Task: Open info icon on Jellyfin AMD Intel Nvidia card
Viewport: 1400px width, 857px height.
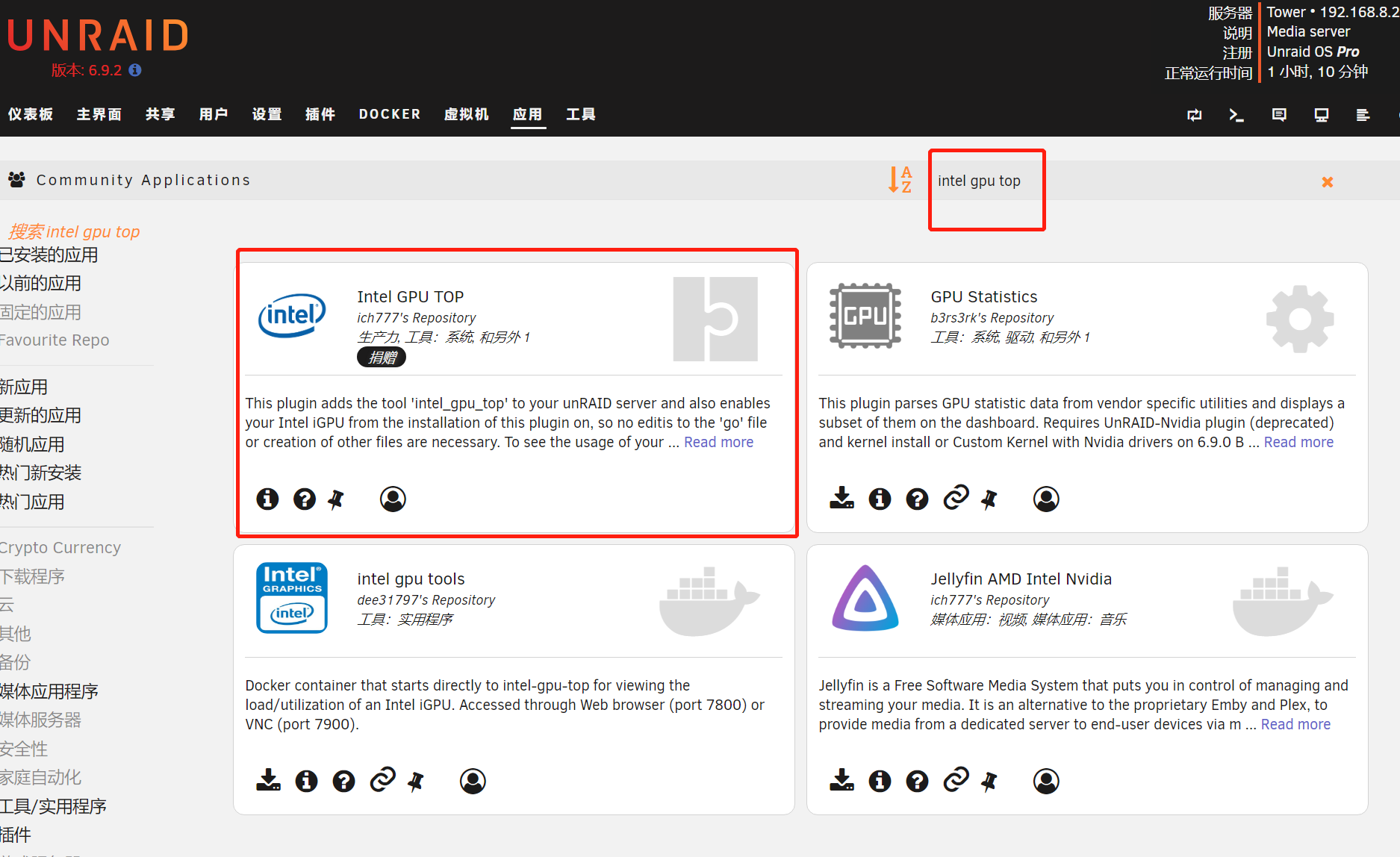Action: (880, 781)
